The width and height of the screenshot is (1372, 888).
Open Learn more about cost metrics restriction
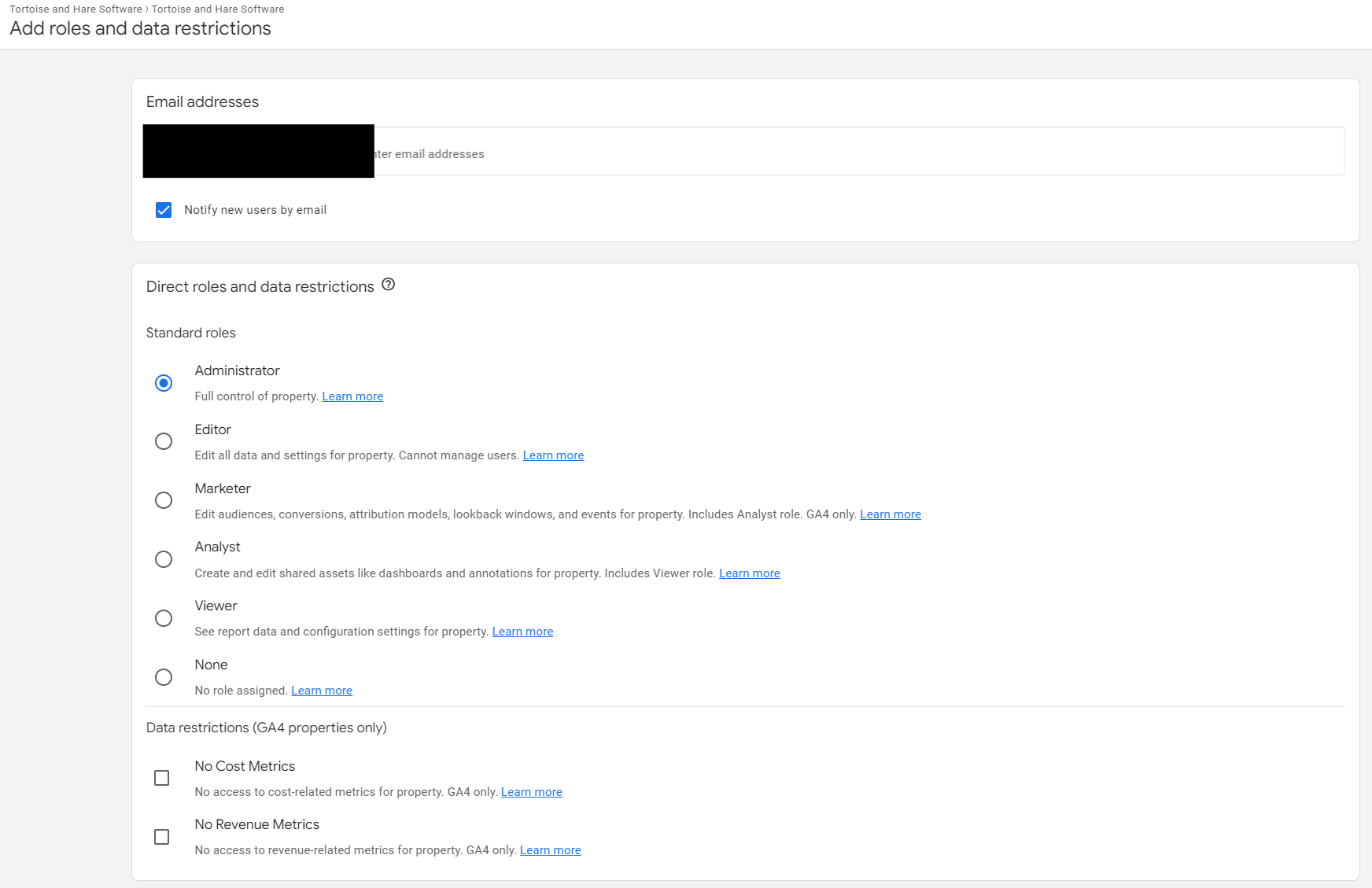tap(531, 791)
